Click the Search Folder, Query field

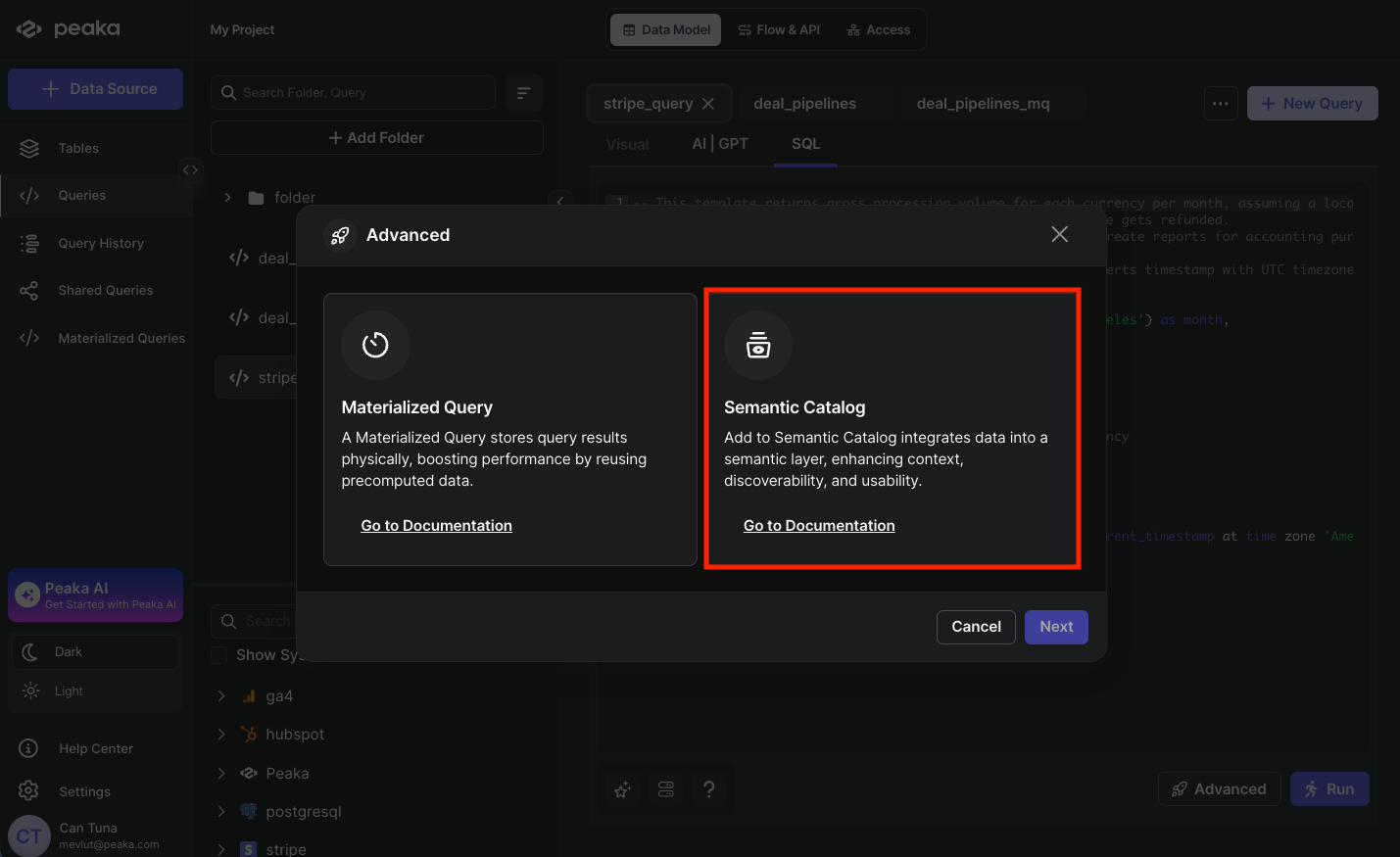(362, 93)
